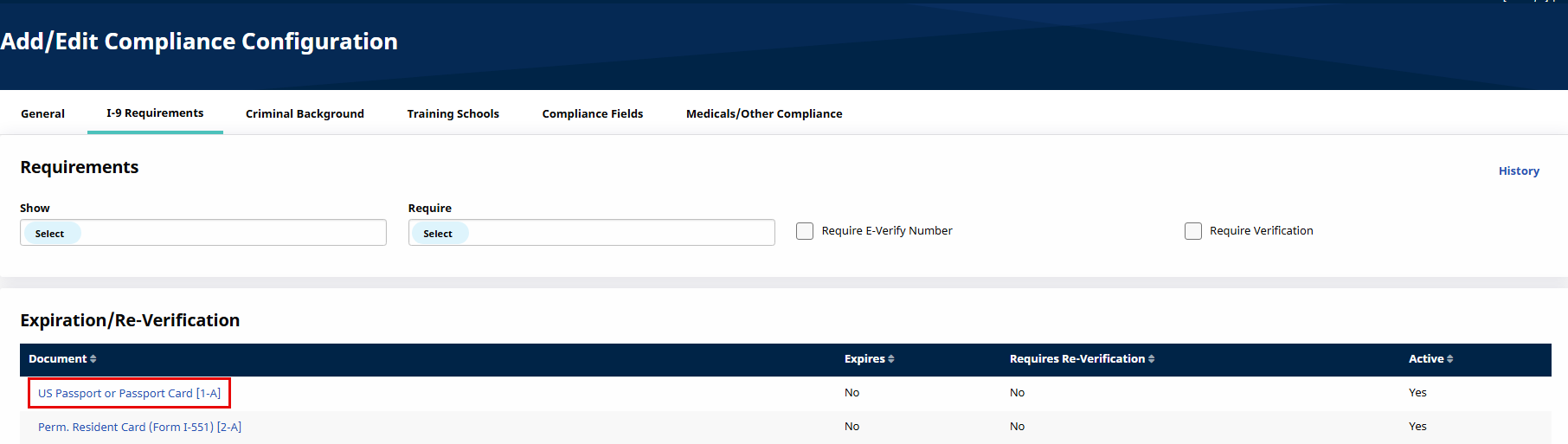Switch to Compliance Fields tab
The image size is (1568, 444).
point(593,113)
